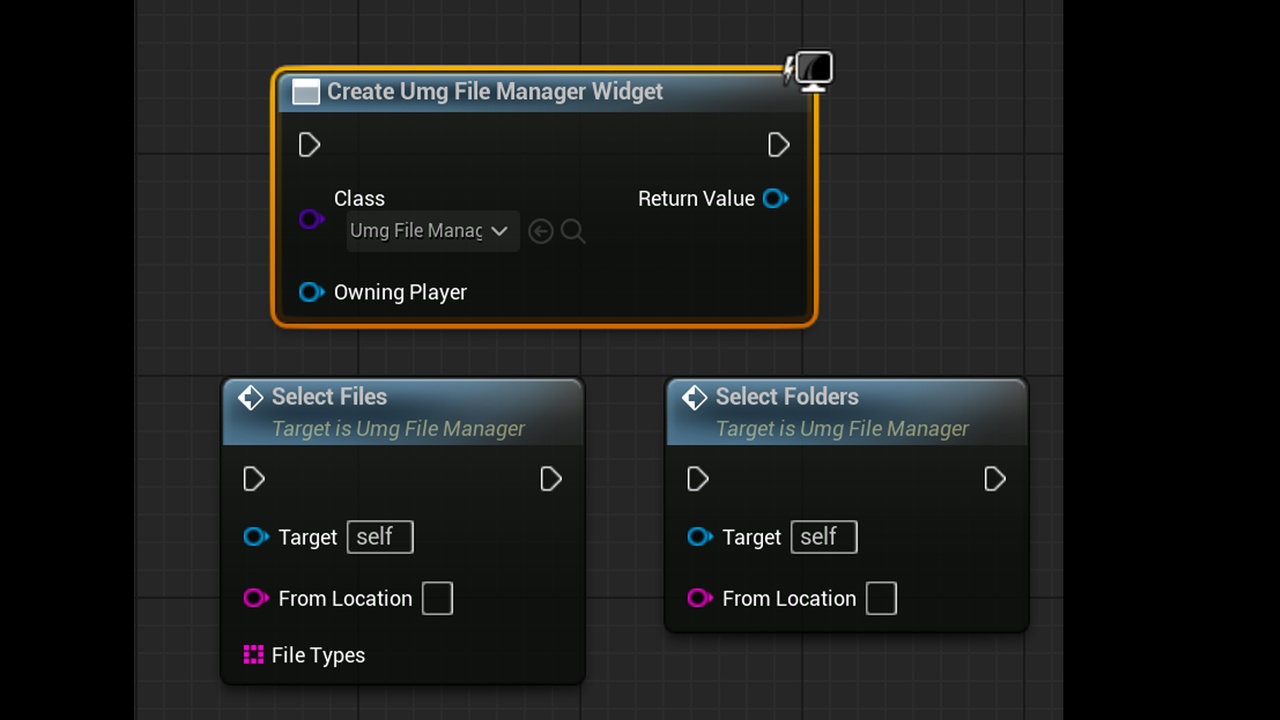Viewport: 1280px width, 720px height.
Task: Click the purple Class input pin
Action: click(x=311, y=219)
